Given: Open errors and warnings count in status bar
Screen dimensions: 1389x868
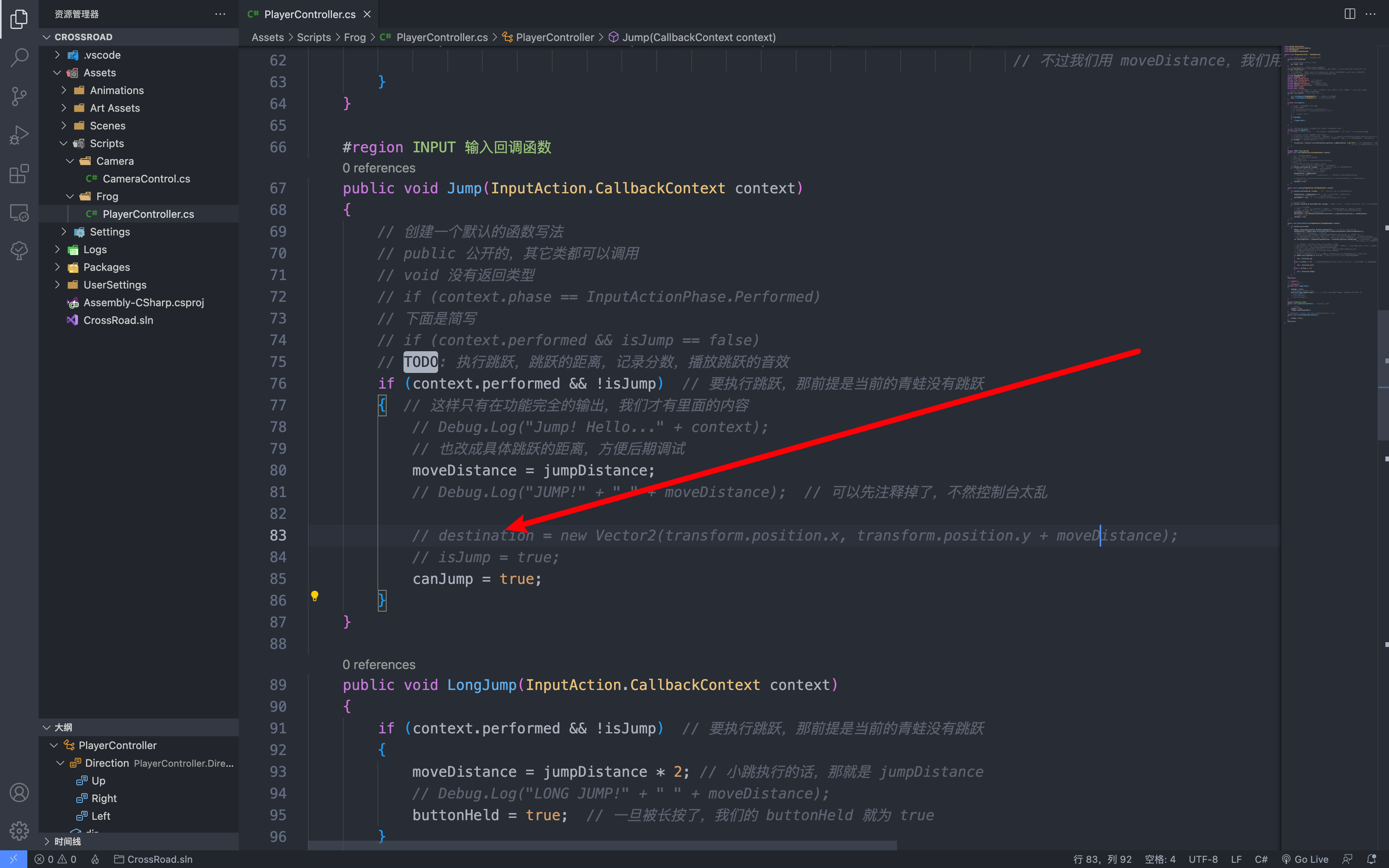Looking at the screenshot, I should tap(55, 860).
